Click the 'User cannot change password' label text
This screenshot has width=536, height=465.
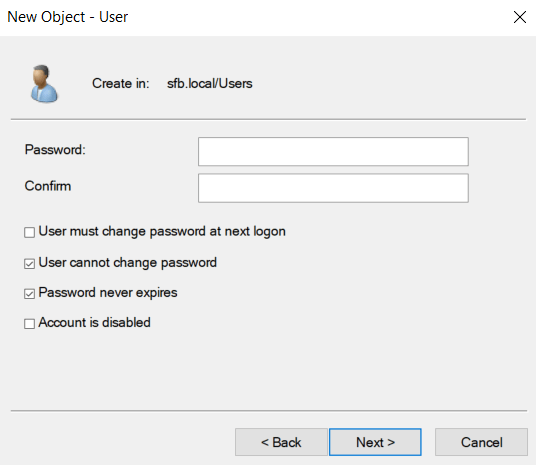click(128, 263)
